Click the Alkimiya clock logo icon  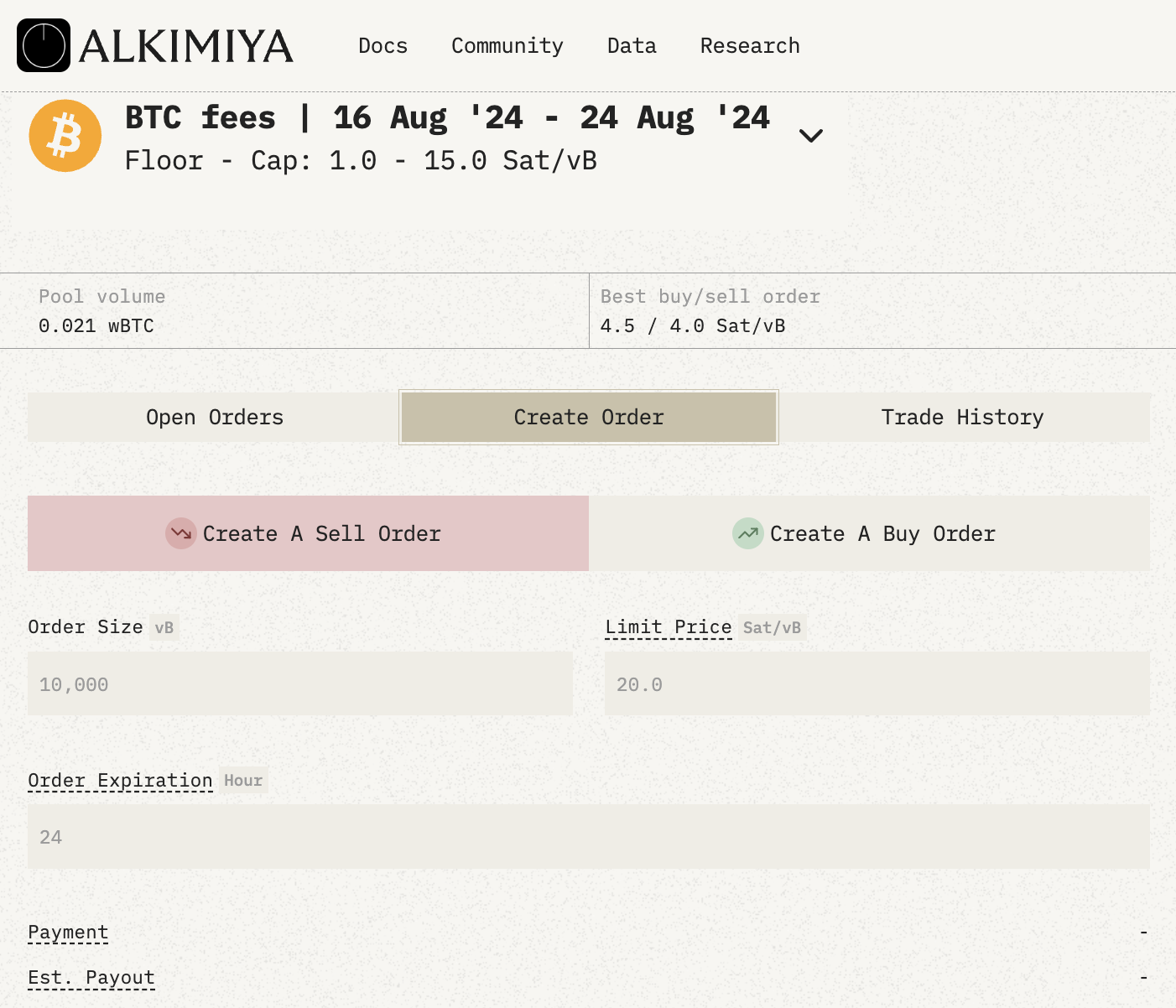(44, 45)
